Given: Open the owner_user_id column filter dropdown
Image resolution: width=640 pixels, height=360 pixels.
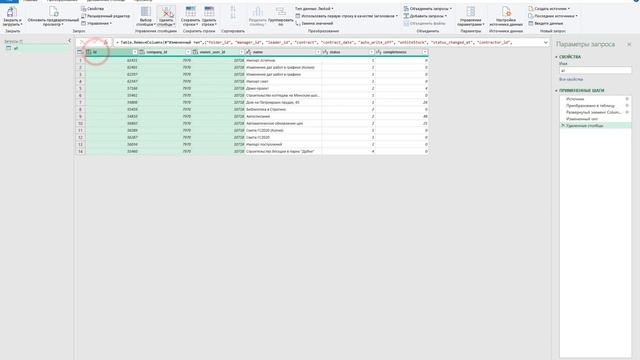Looking at the screenshot, I should tap(242, 52).
